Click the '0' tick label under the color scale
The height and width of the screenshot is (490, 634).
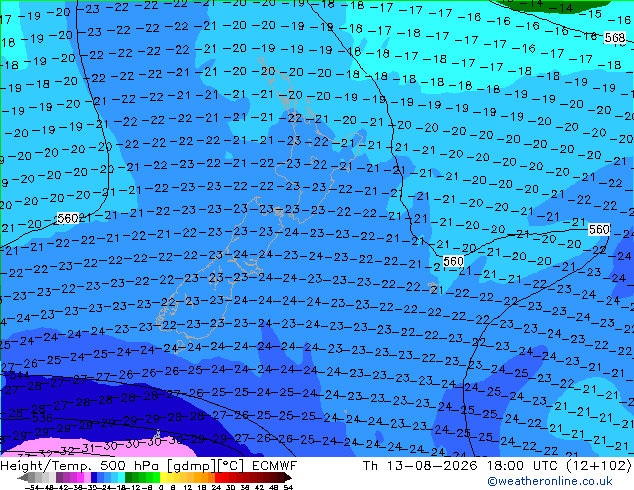click(161, 488)
